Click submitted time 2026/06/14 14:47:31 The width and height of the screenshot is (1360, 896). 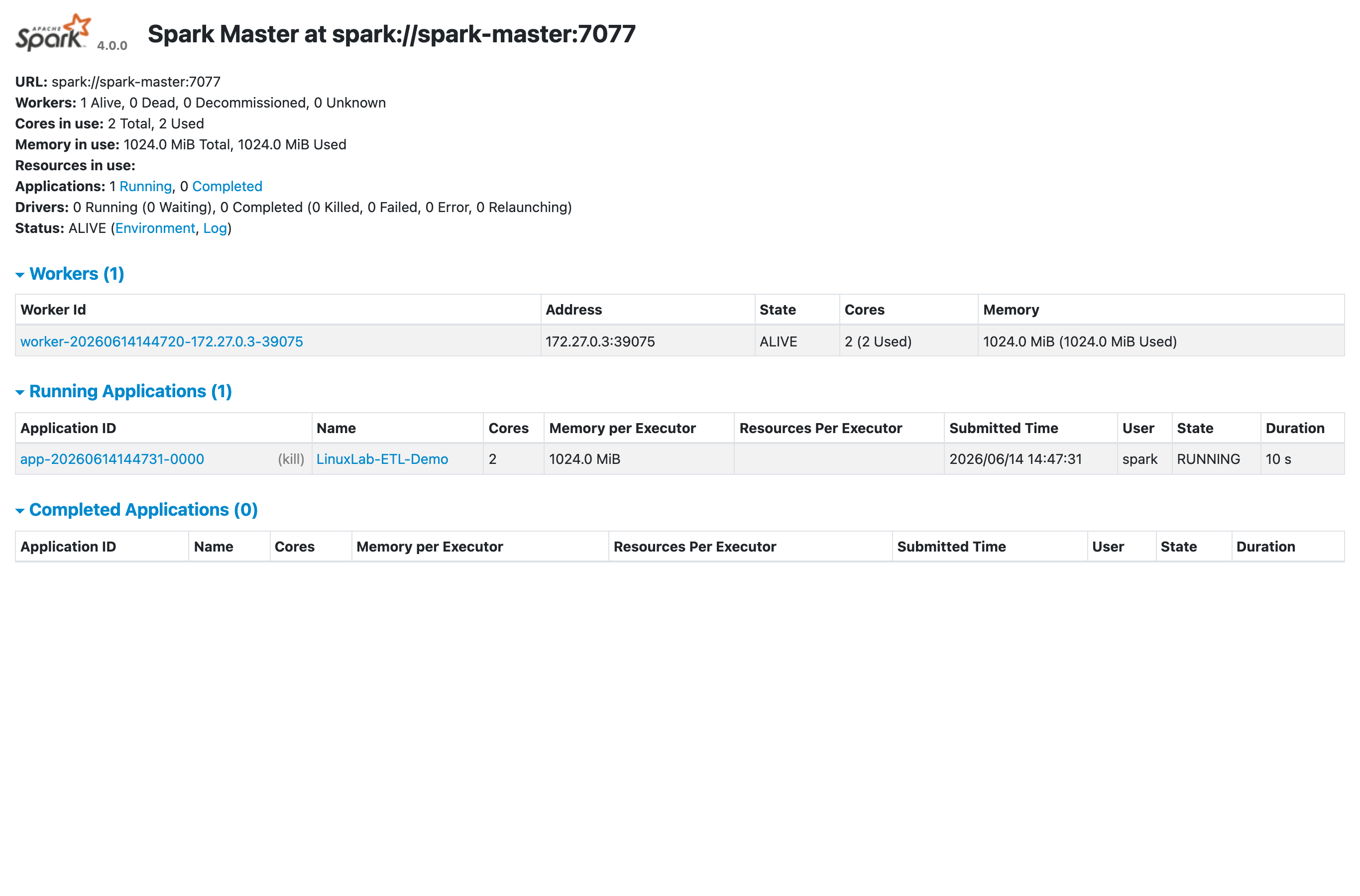pyautogui.click(x=1016, y=459)
